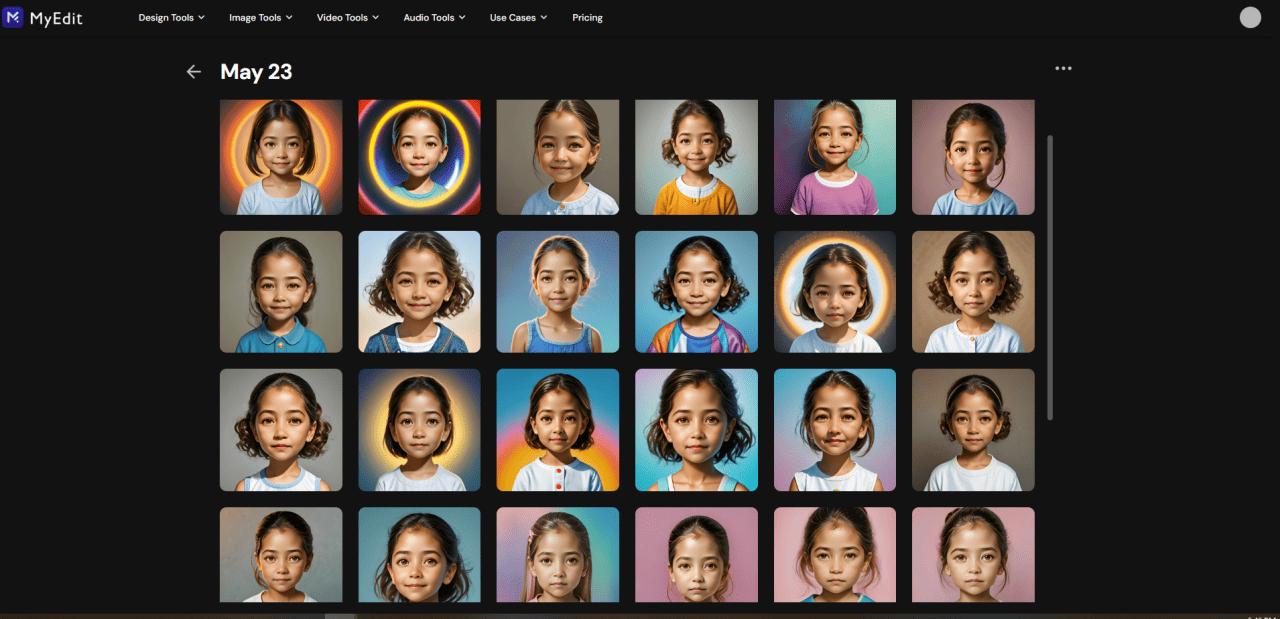The height and width of the screenshot is (619, 1280).
Task: Select the blue tank top portrait
Action: tap(558, 291)
